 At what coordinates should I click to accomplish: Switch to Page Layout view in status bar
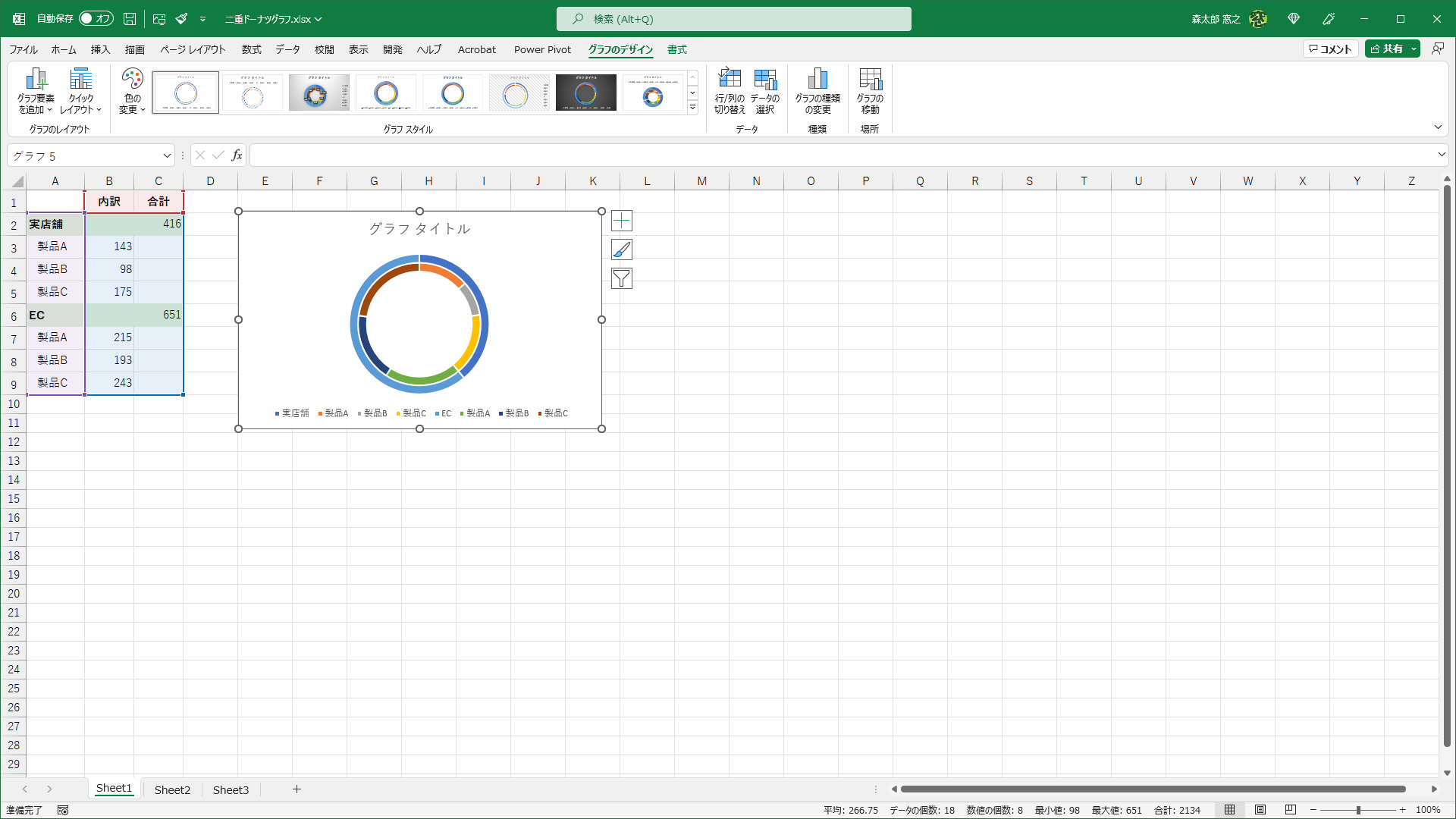[1260, 810]
